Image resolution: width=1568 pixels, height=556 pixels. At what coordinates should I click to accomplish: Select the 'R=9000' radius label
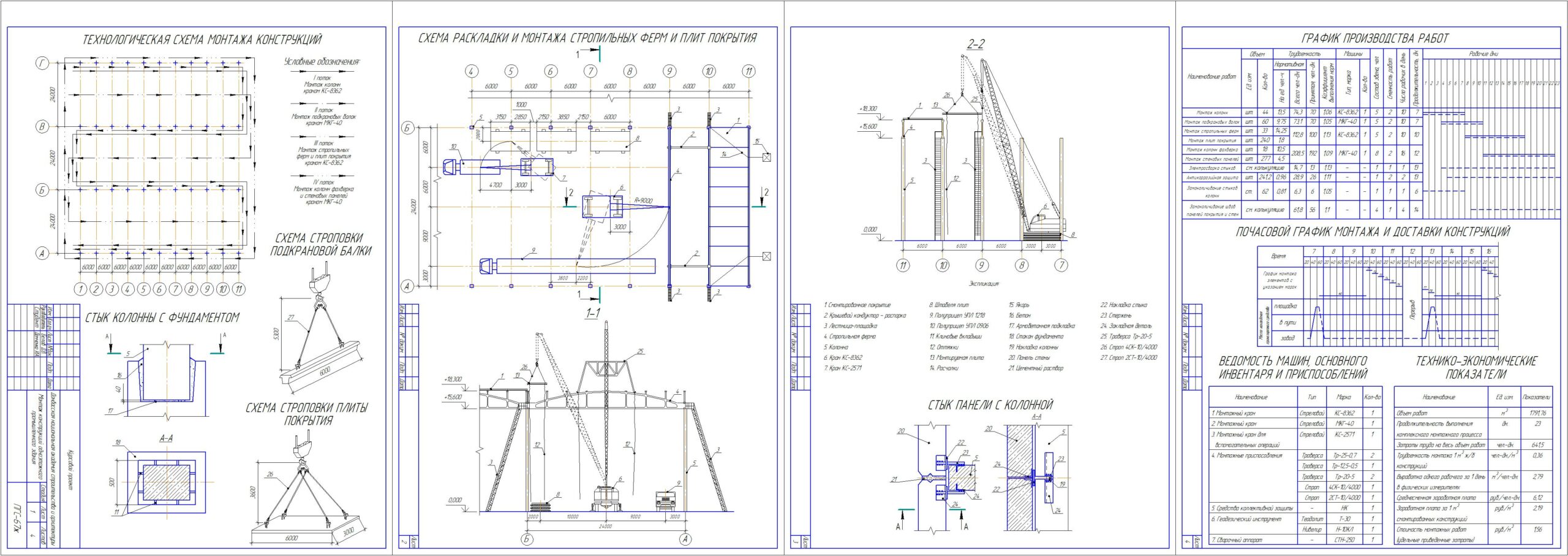[x=643, y=200]
